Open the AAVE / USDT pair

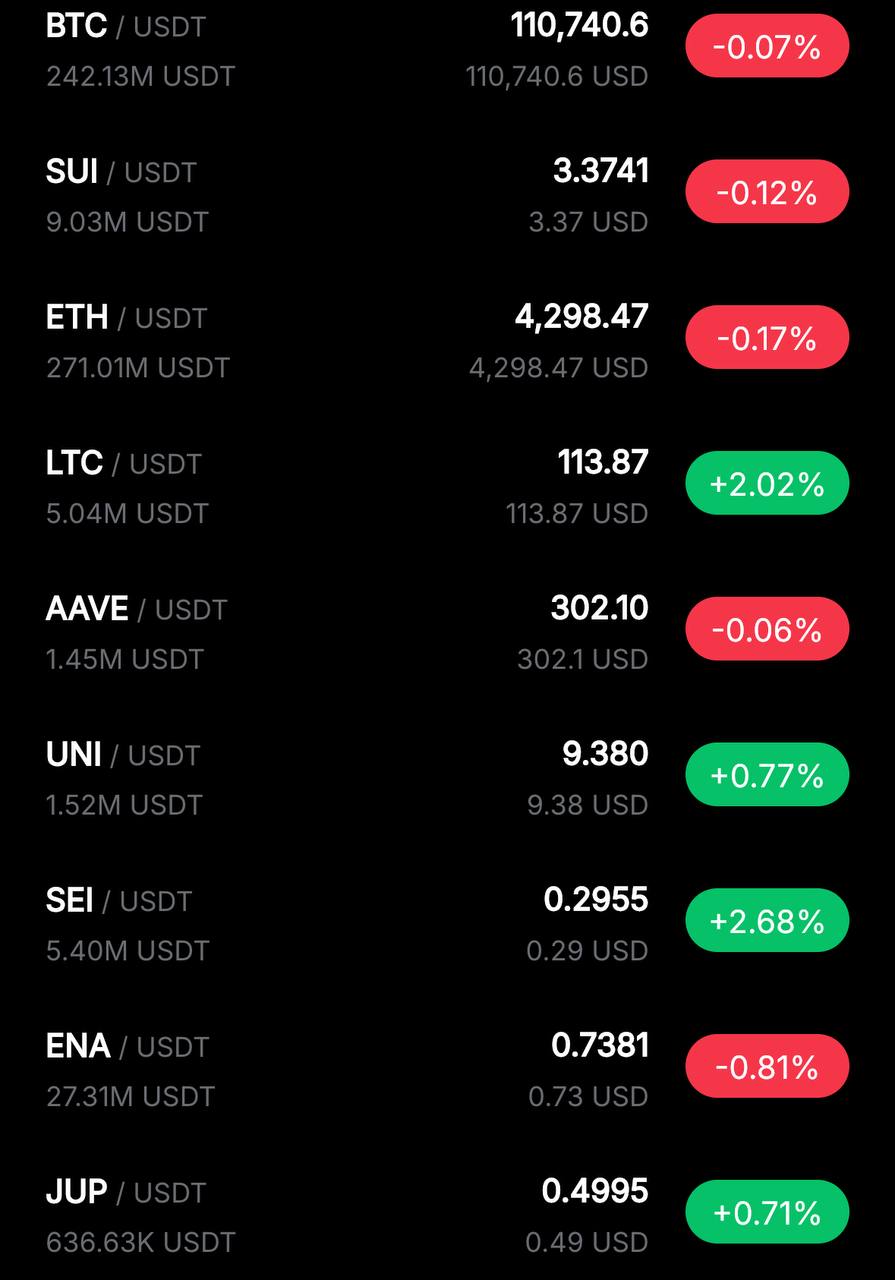[x=447, y=631]
